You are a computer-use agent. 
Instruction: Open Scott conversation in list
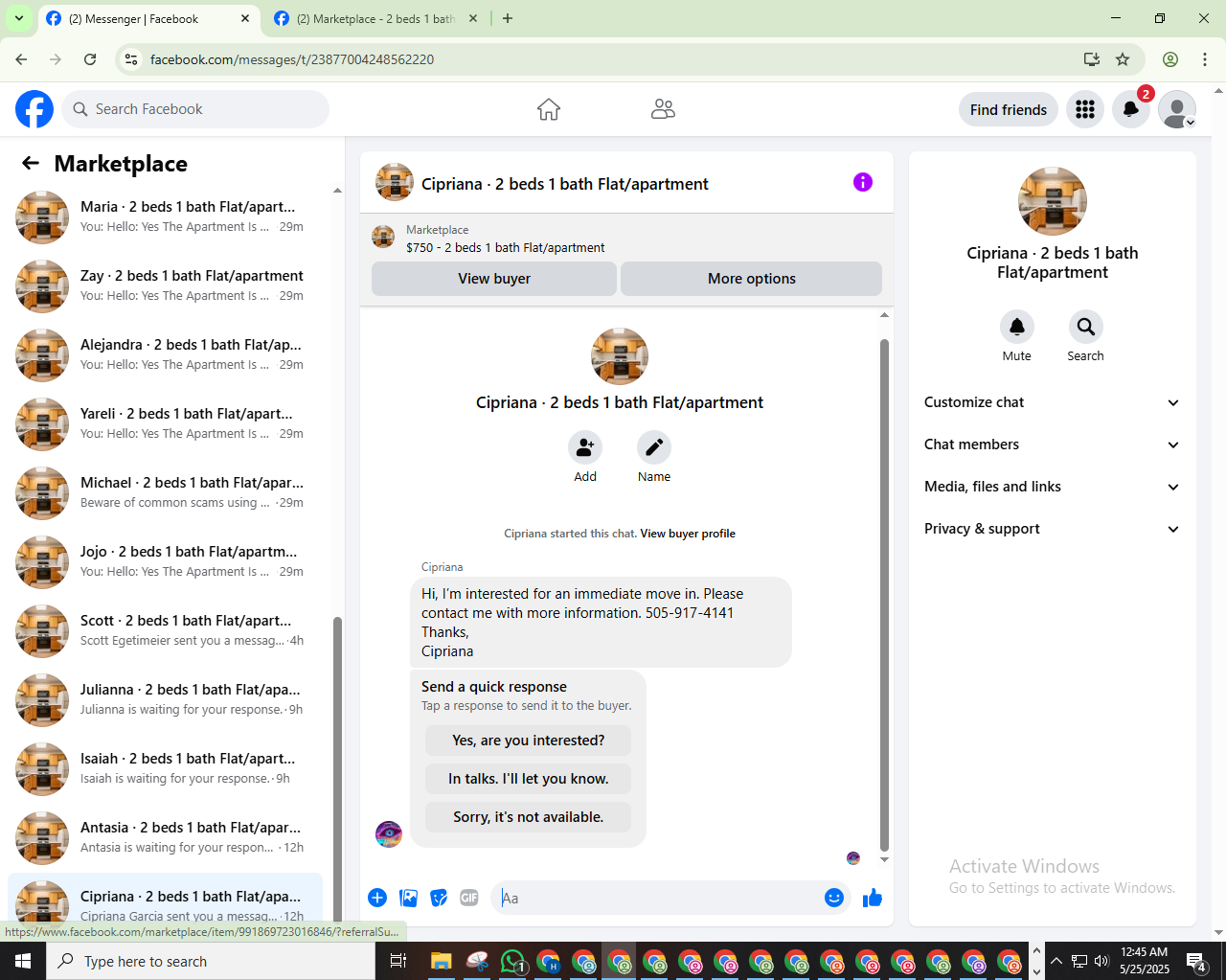(165, 631)
